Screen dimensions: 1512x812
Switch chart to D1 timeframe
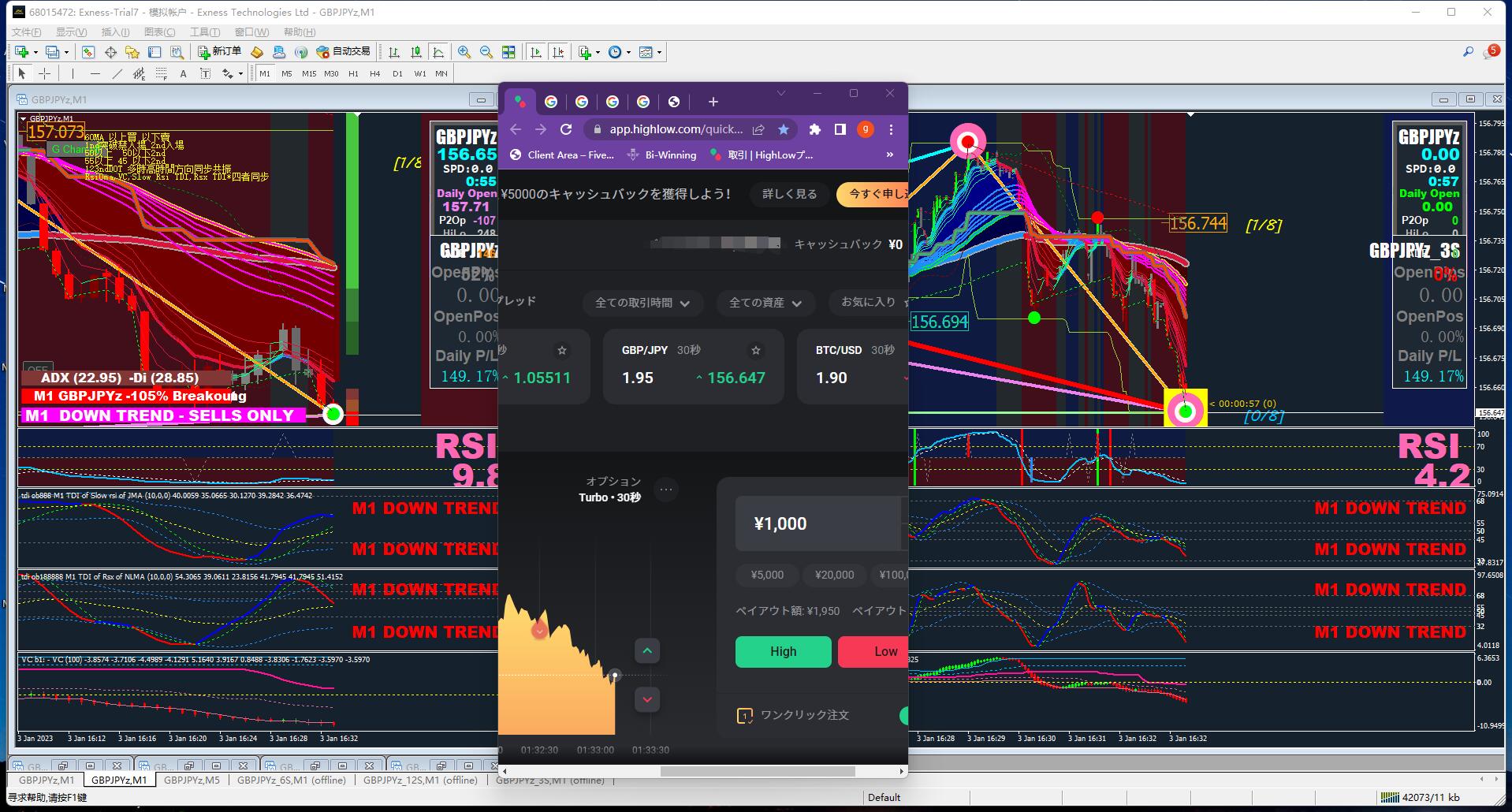point(397,73)
